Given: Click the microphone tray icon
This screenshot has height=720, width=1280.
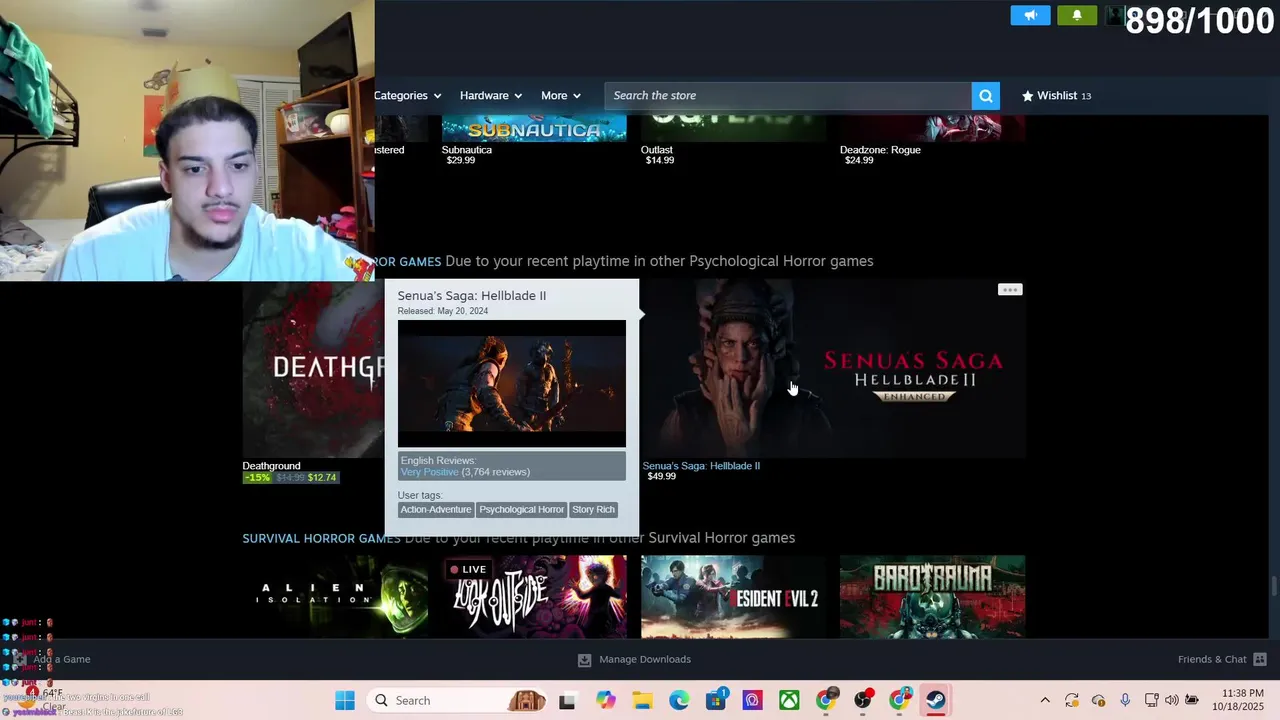Looking at the screenshot, I should [x=1125, y=701].
